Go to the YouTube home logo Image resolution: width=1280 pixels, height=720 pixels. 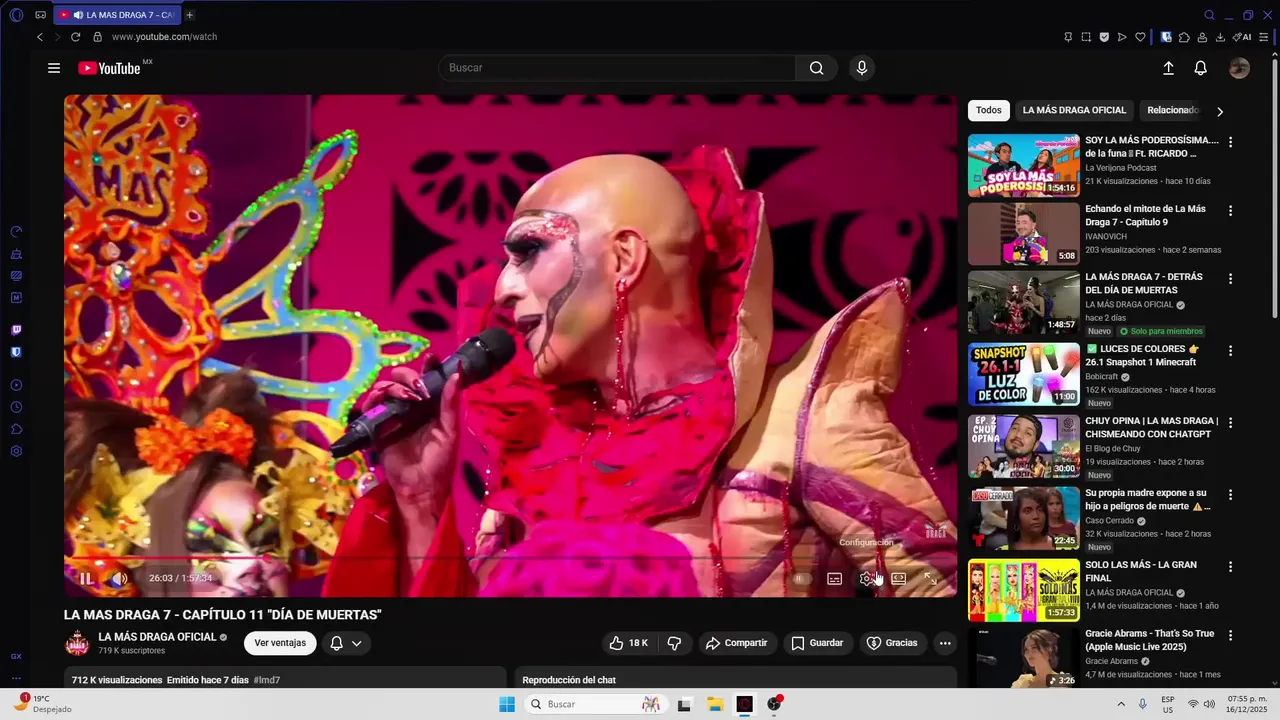pyautogui.click(x=110, y=68)
